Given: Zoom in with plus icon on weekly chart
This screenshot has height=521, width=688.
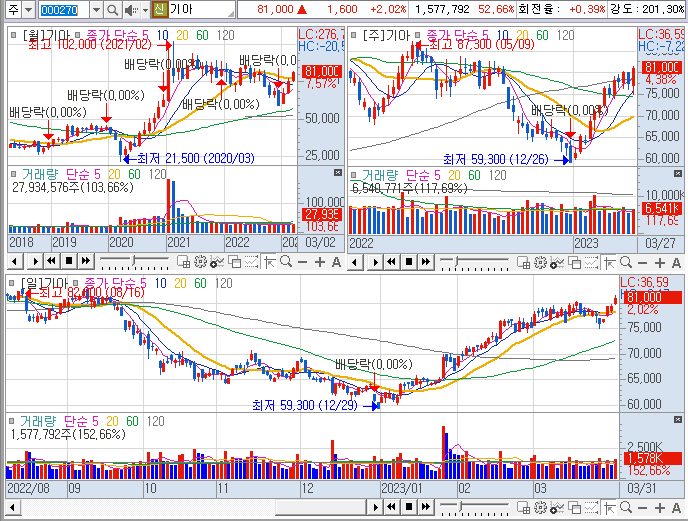Looking at the screenshot, I should tap(659, 263).
